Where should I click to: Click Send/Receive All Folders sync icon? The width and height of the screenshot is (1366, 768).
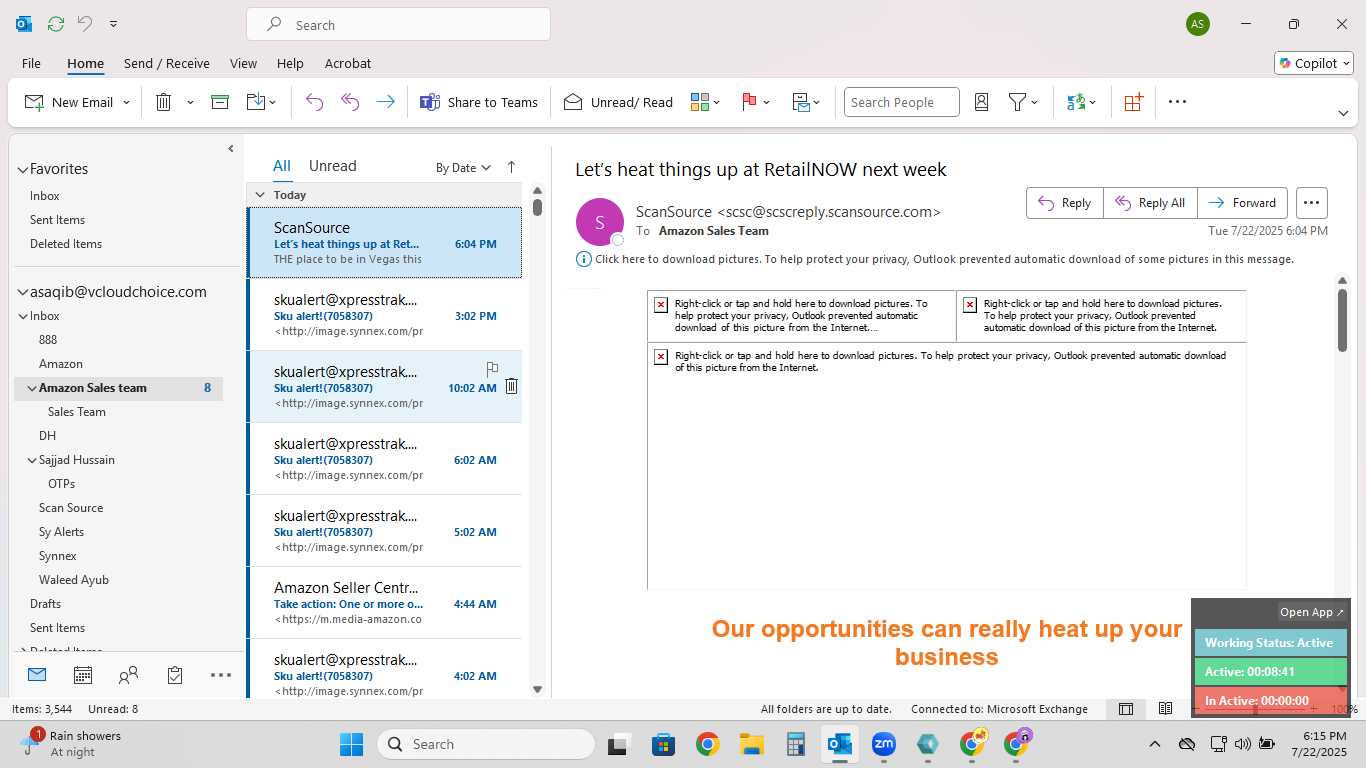56,24
